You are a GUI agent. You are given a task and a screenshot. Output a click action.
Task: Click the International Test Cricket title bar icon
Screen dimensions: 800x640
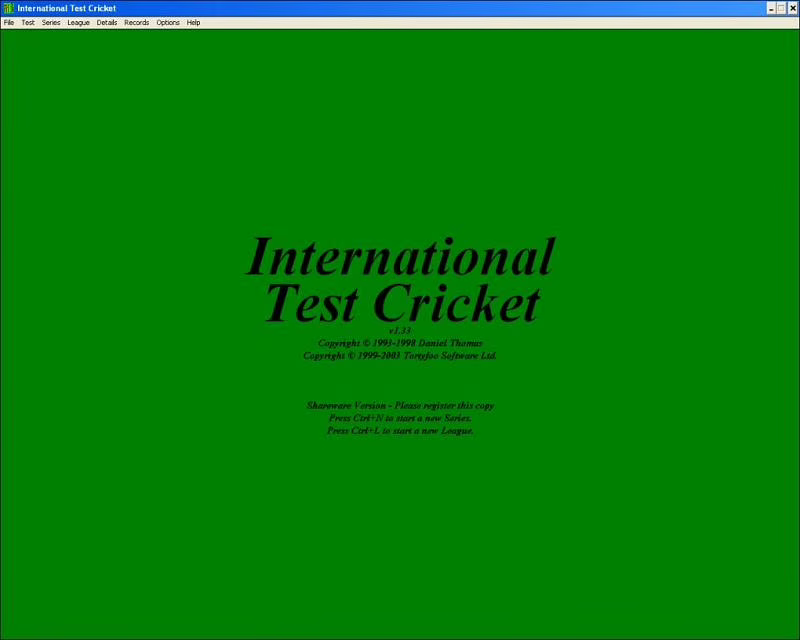coord(8,8)
